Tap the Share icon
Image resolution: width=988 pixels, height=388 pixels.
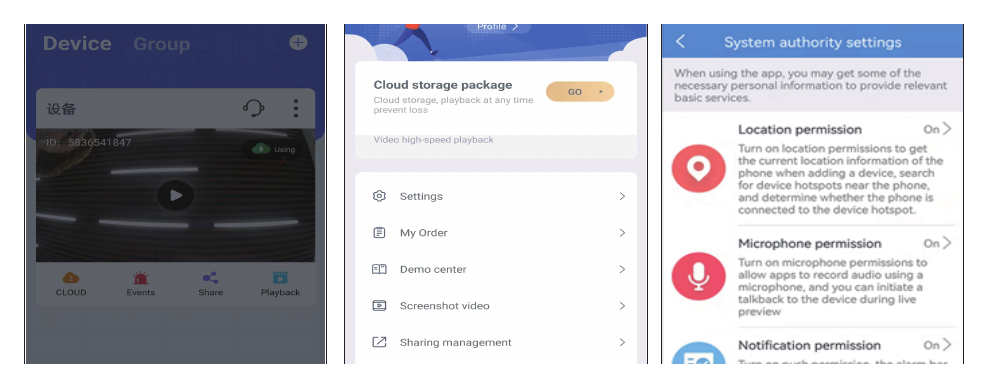(210, 278)
